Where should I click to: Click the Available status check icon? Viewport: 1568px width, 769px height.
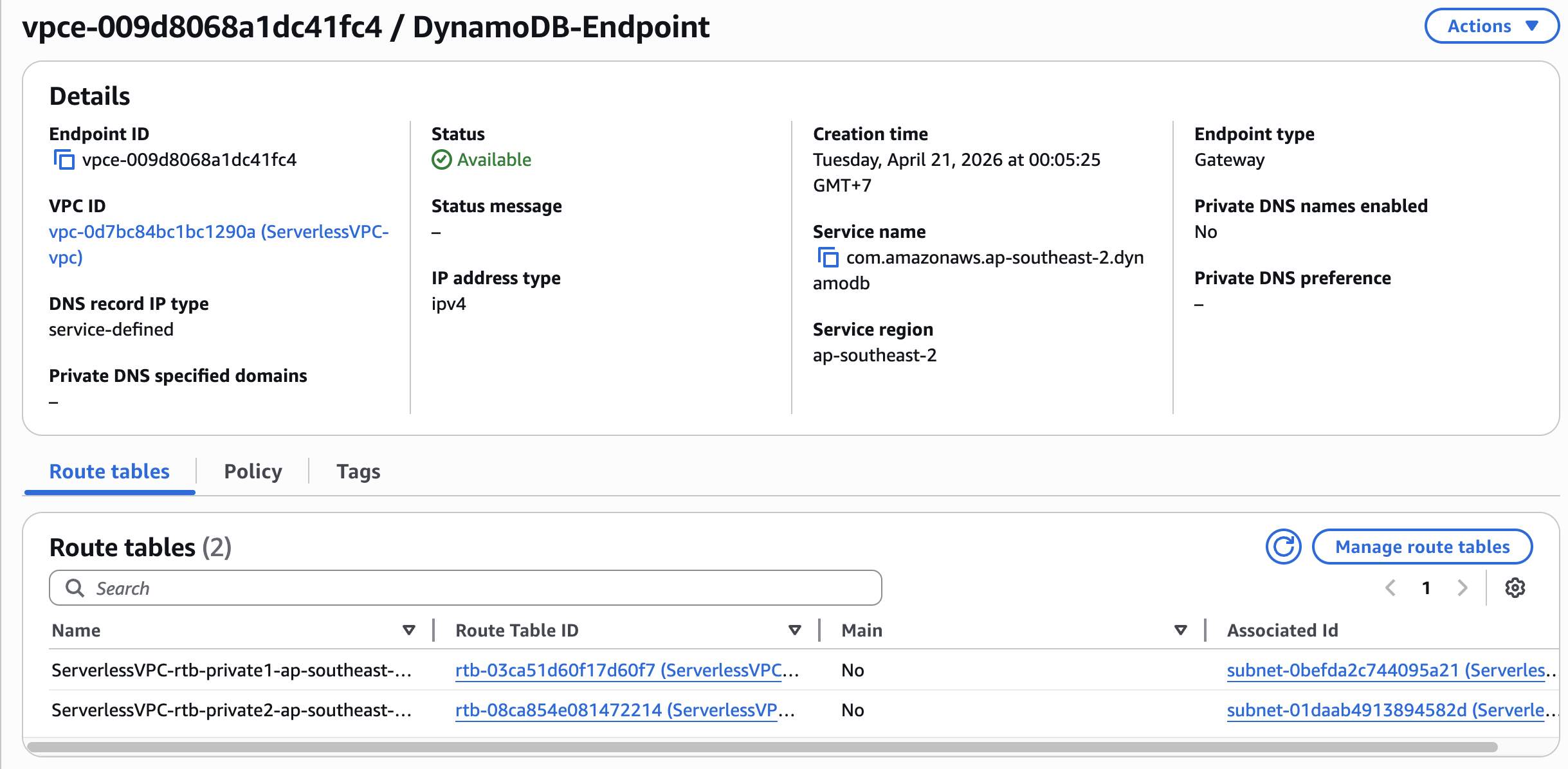coord(441,159)
